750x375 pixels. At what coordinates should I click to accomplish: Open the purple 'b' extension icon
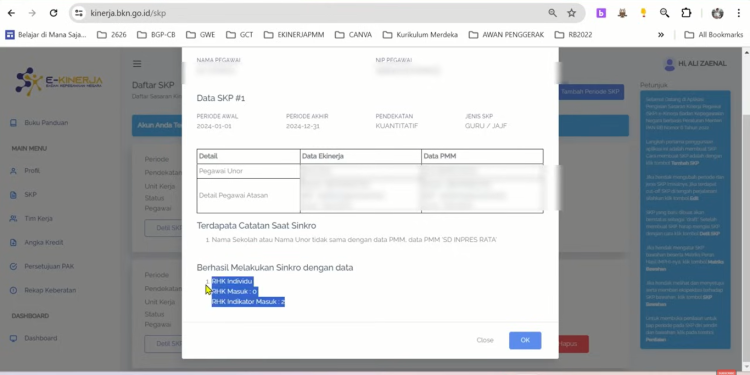[x=601, y=13]
